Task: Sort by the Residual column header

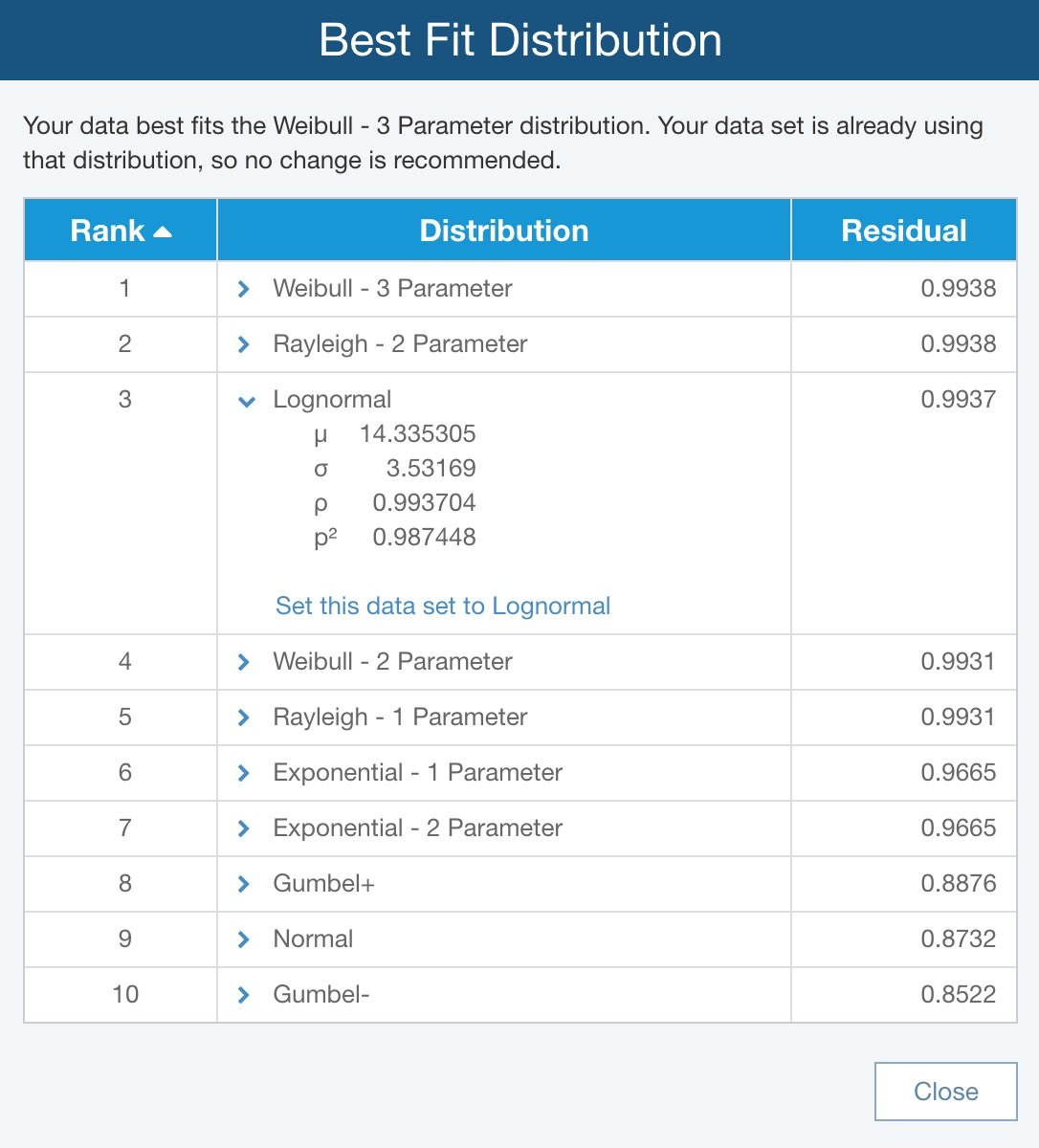Action: (x=903, y=231)
